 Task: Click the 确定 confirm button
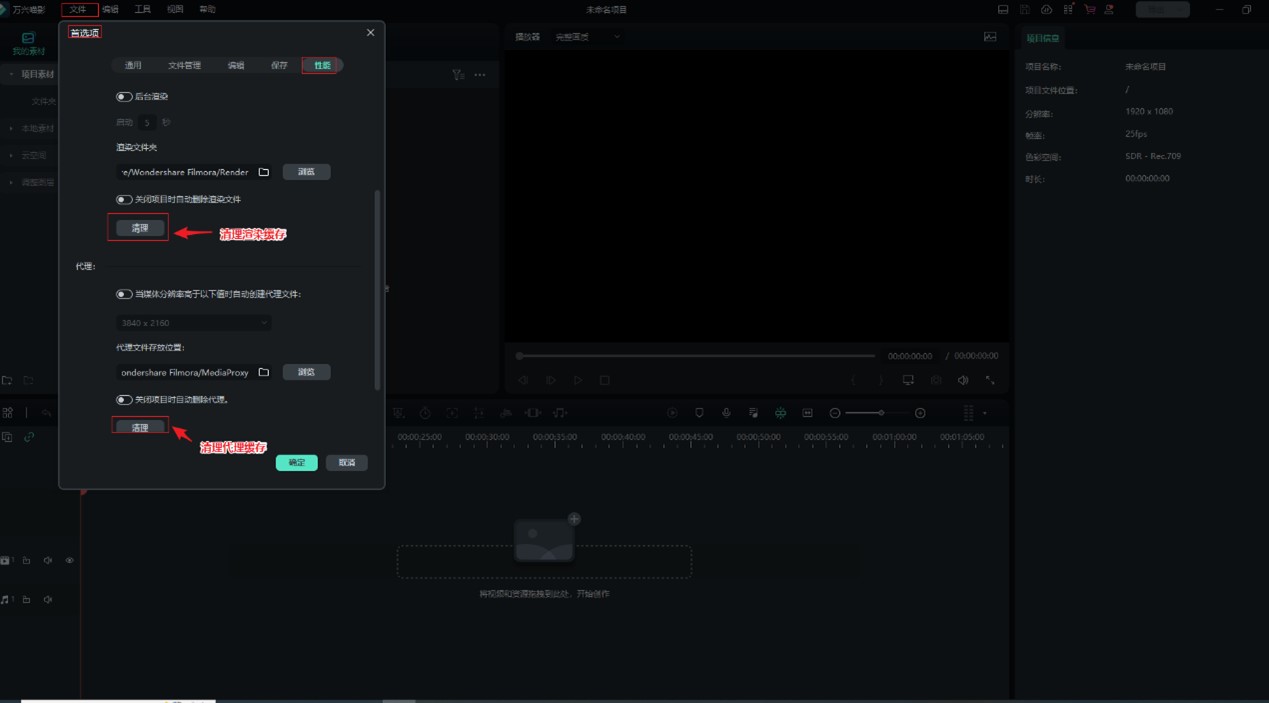point(296,463)
